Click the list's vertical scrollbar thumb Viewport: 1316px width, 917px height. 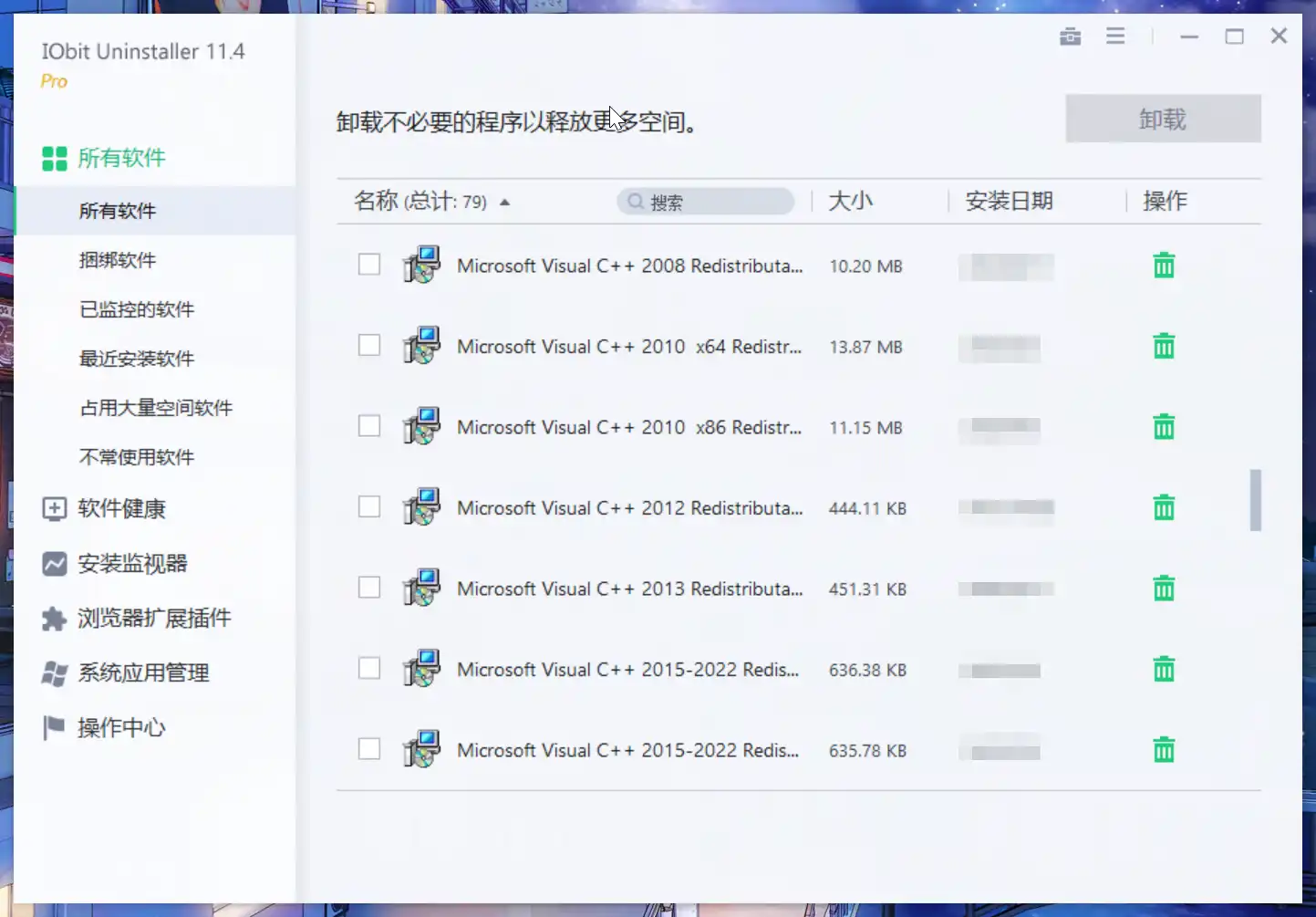coord(1256,500)
